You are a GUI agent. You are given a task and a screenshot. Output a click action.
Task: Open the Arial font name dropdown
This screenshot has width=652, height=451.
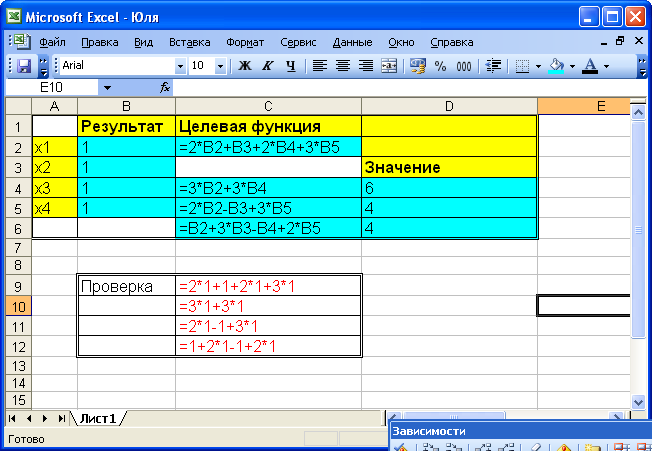point(180,66)
